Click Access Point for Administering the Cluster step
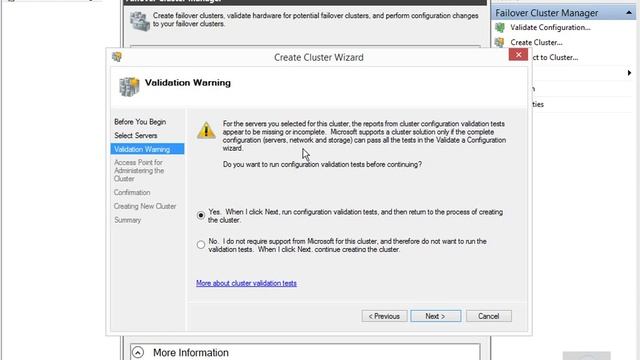Screen dimensions: 640x360 (139, 171)
